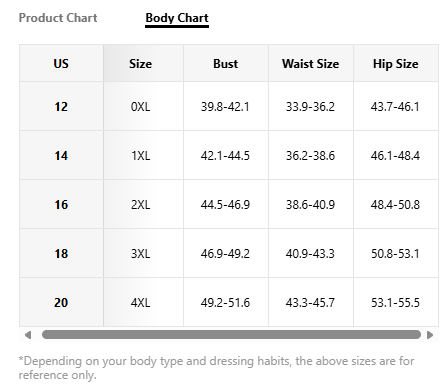Click the right scroll arrow of table

pyautogui.click(x=430, y=335)
